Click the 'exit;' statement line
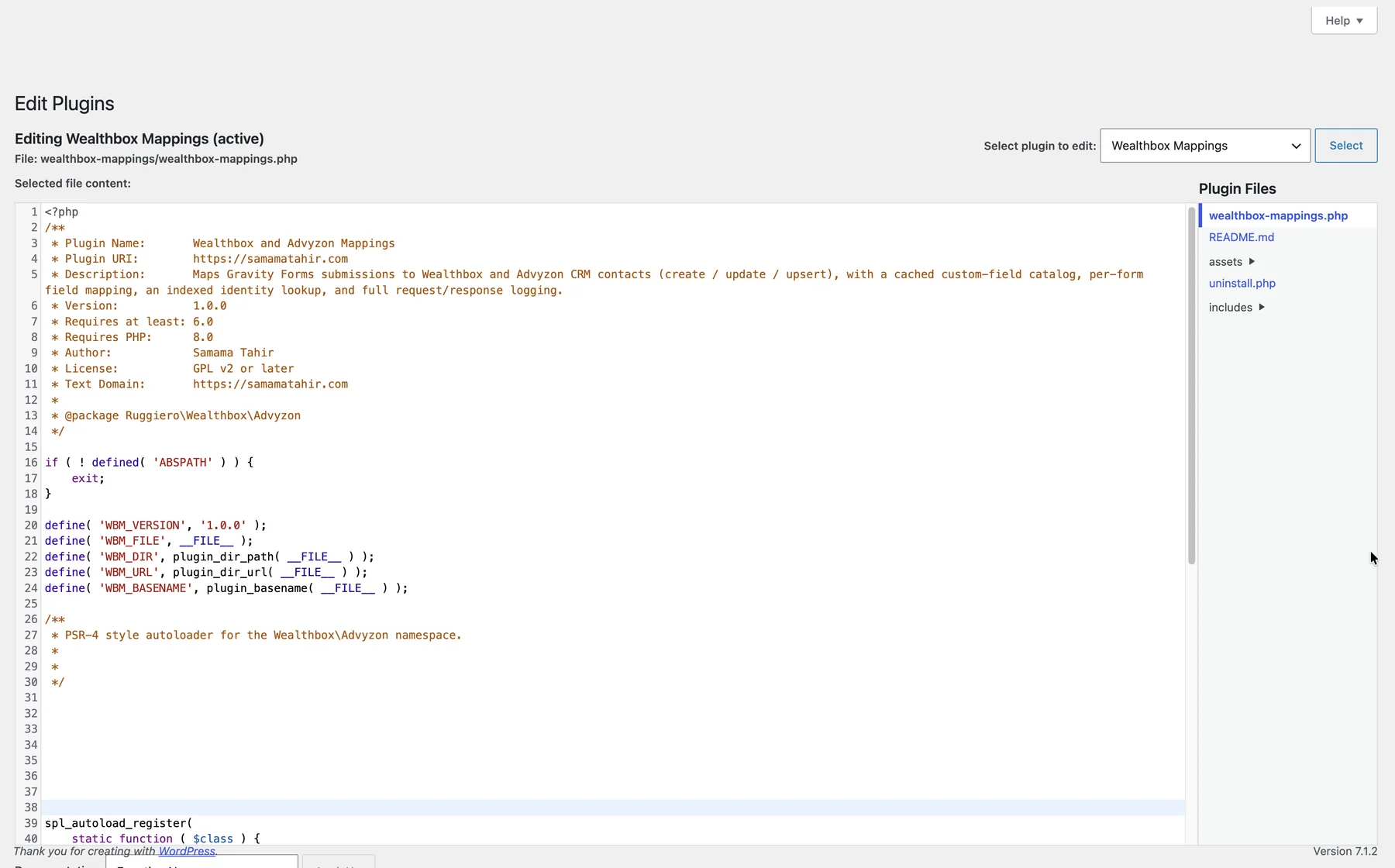The height and width of the screenshot is (868, 1395). pos(88,478)
